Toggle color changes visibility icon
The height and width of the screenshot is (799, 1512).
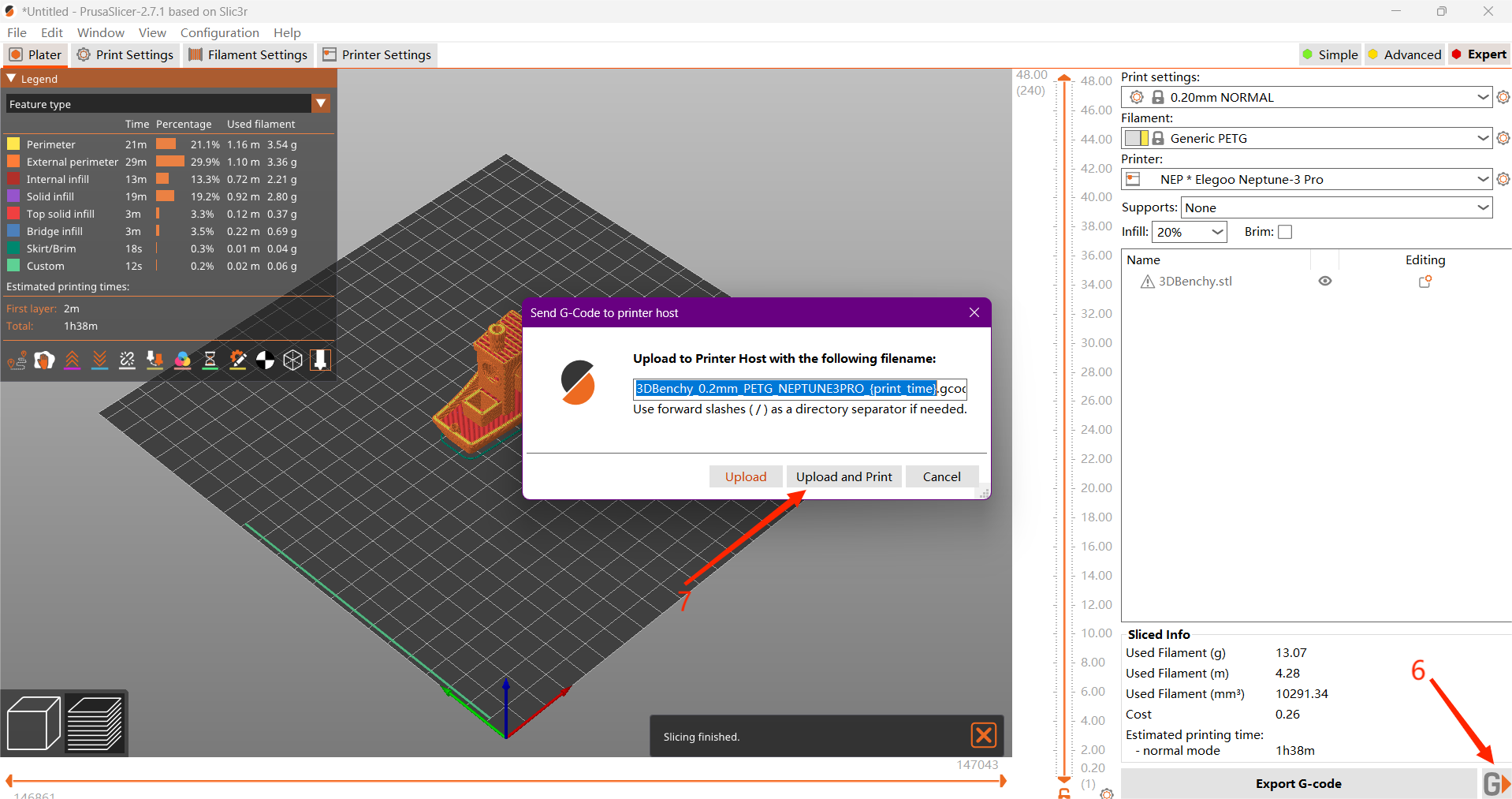pos(182,360)
